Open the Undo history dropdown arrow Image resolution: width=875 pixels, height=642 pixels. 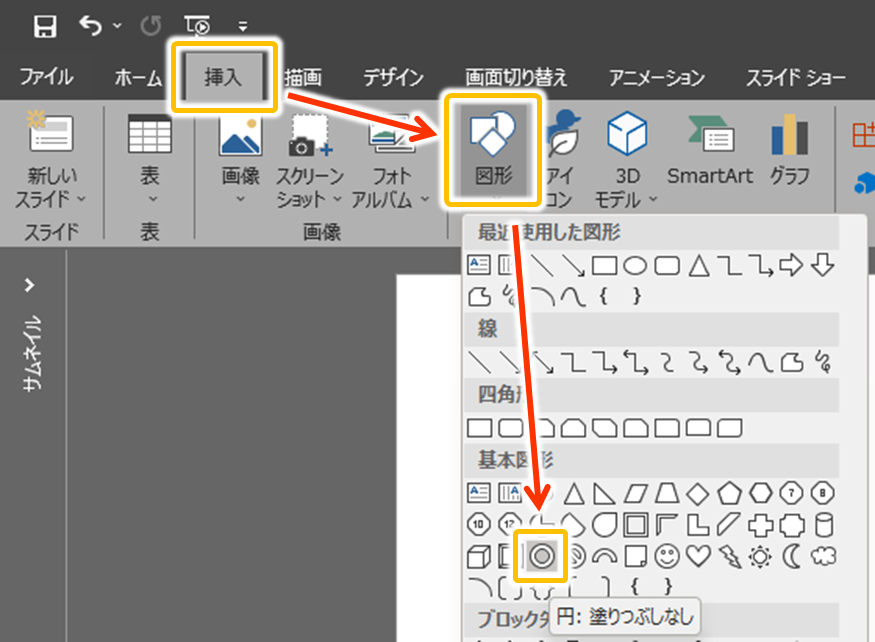click(x=119, y=27)
